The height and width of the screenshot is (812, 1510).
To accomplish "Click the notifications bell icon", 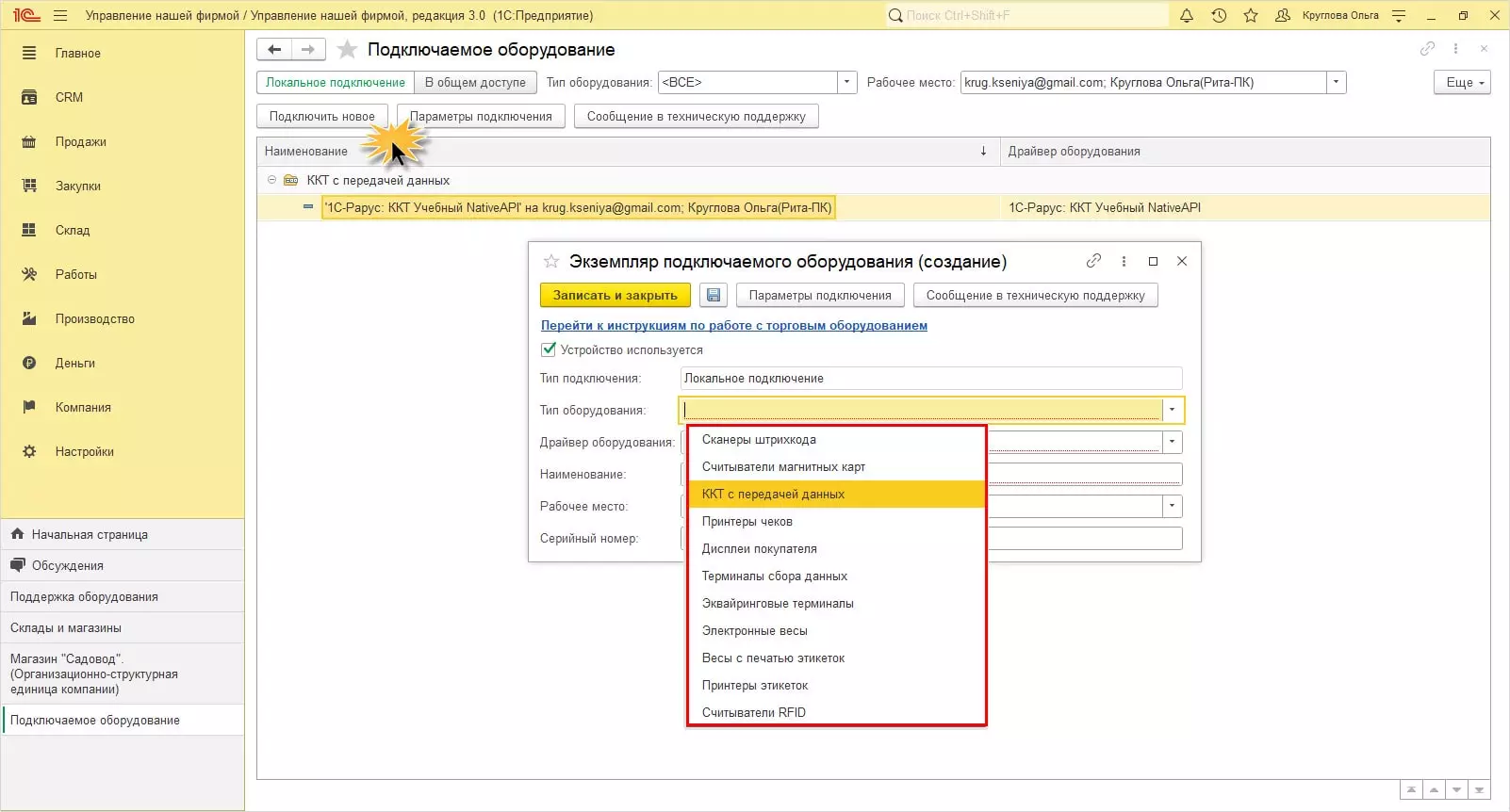I will click(x=1187, y=15).
